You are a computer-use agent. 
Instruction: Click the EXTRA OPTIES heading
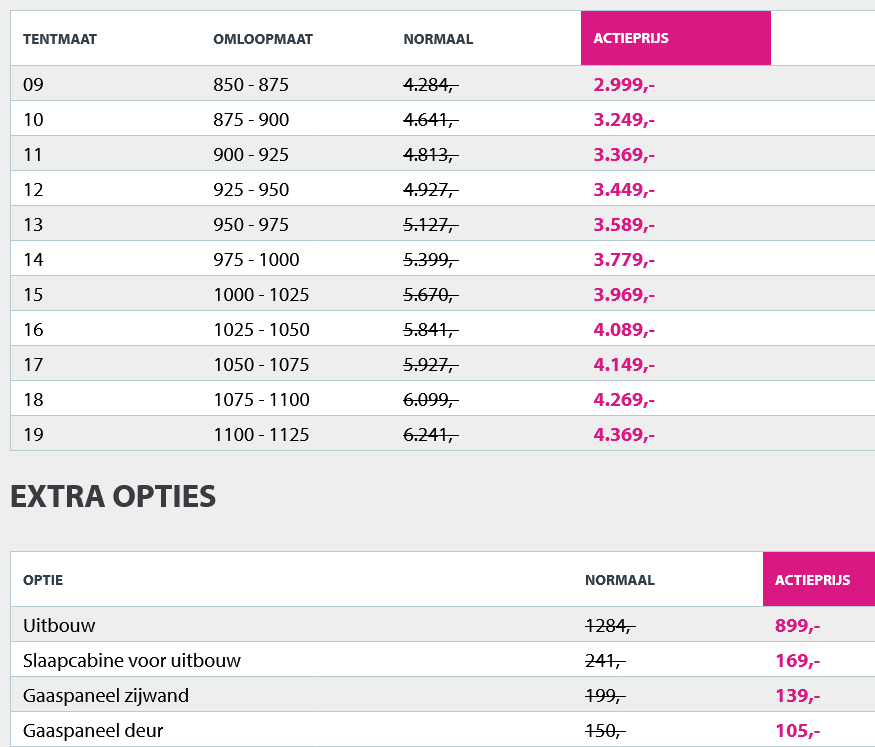tap(113, 497)
